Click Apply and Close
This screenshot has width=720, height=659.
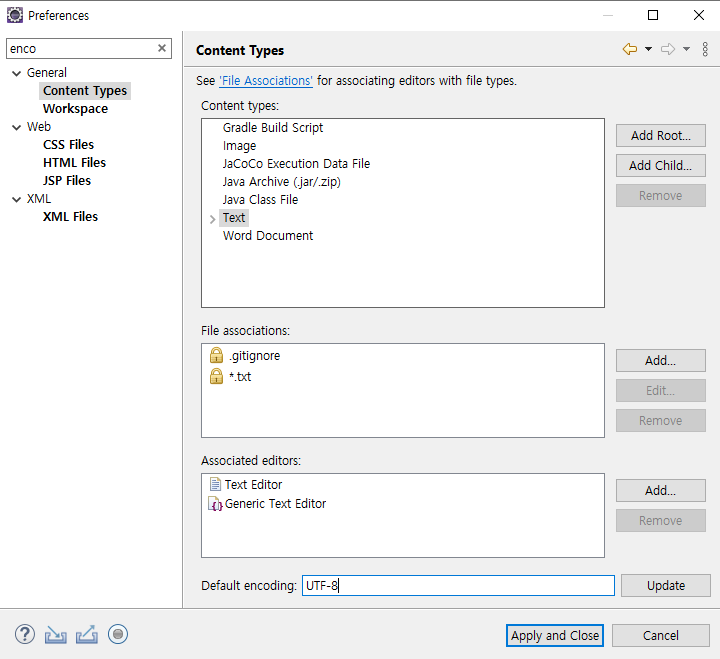555,636
